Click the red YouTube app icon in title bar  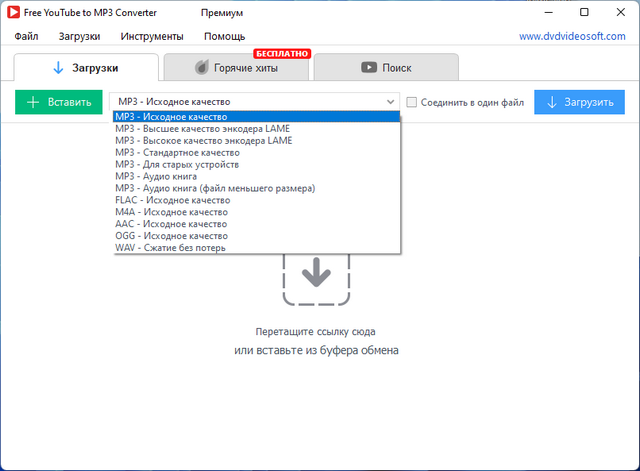point(15,12)
